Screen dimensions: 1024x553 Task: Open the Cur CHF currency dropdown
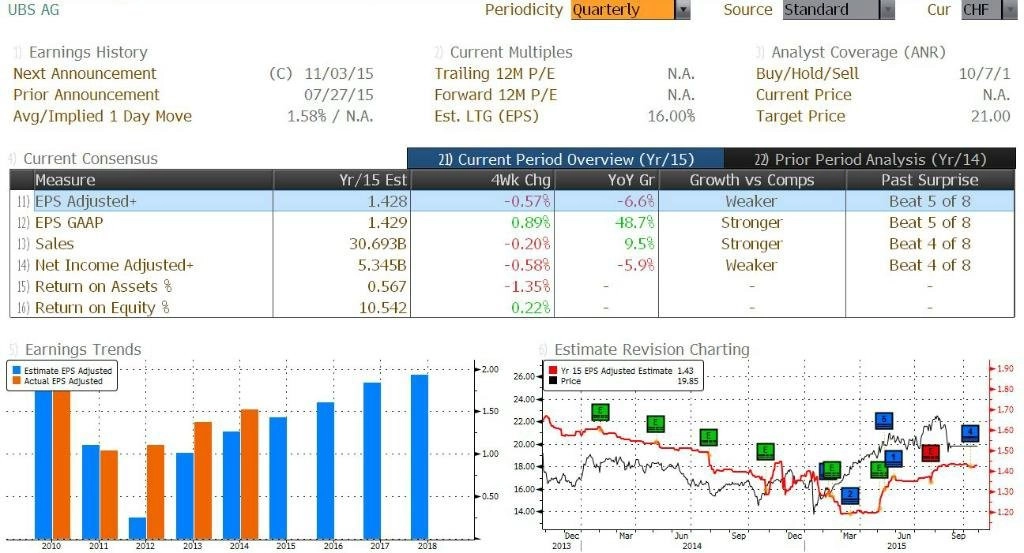pos(989,10)
